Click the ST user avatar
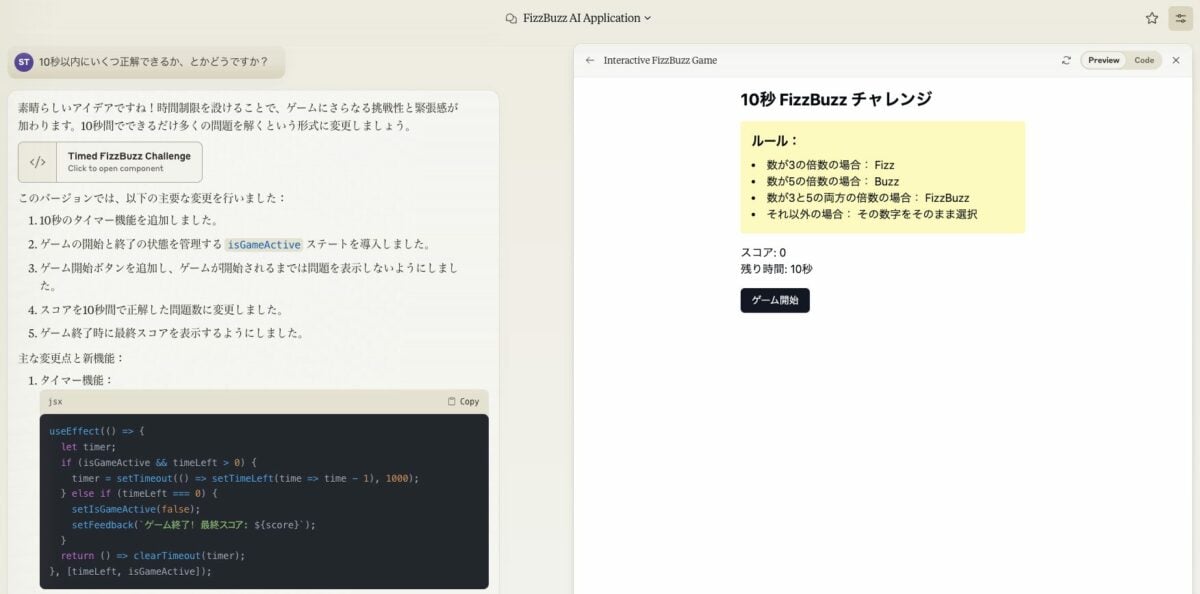The height and width of the screenshot is (594, 1200). [x=24, y=62]
